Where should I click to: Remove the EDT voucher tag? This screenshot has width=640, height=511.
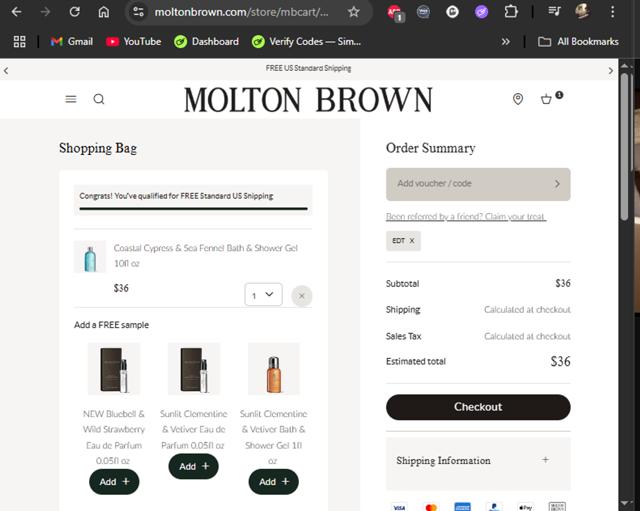click(x=412, y=241)
